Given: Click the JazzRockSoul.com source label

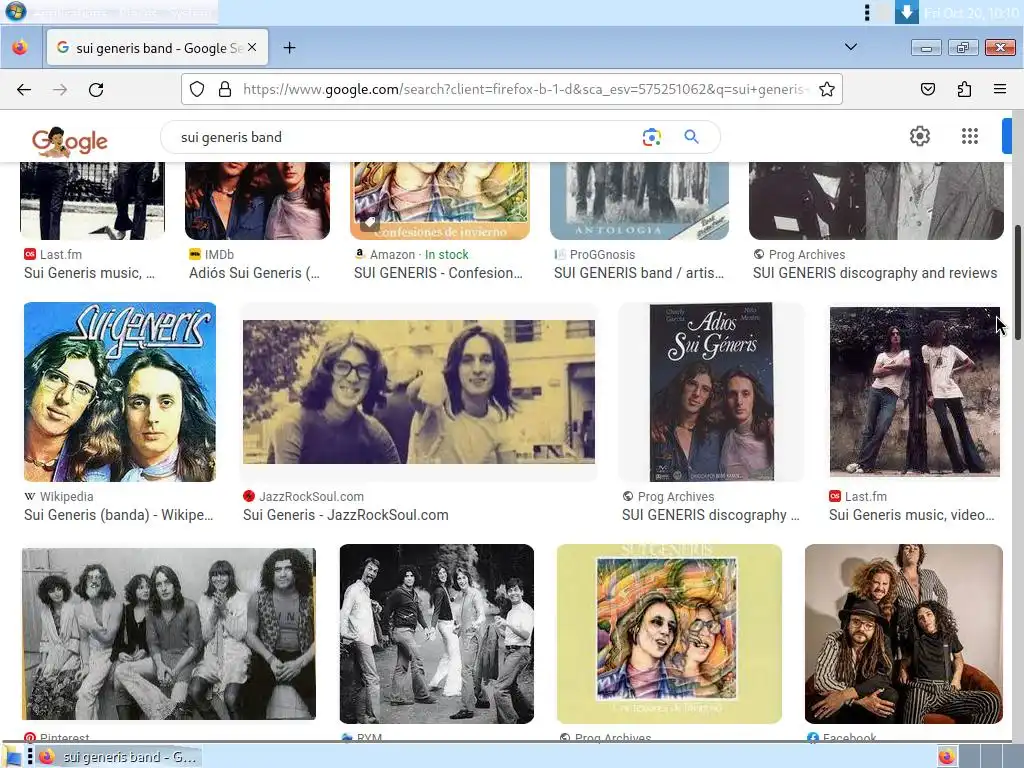Looking at the screenshot, I should coord(312,496).
